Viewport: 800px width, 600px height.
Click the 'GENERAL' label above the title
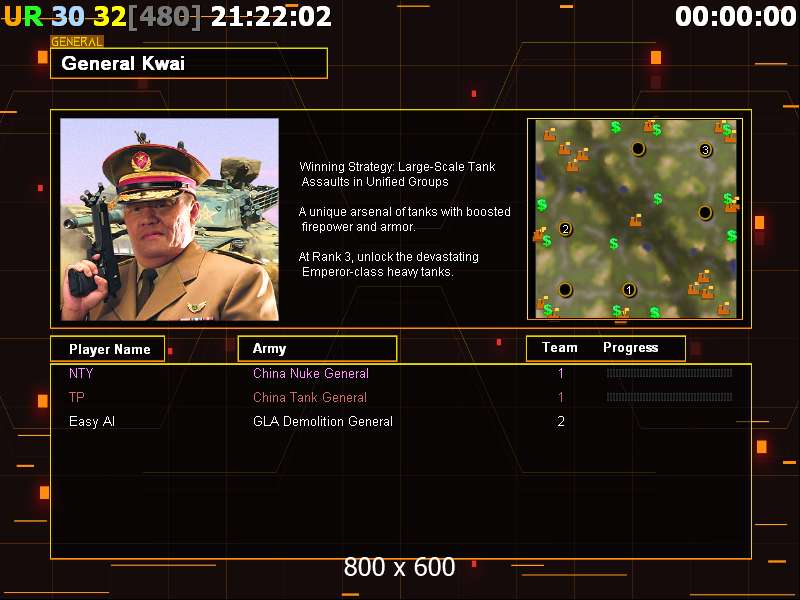(x=77, y=41)
